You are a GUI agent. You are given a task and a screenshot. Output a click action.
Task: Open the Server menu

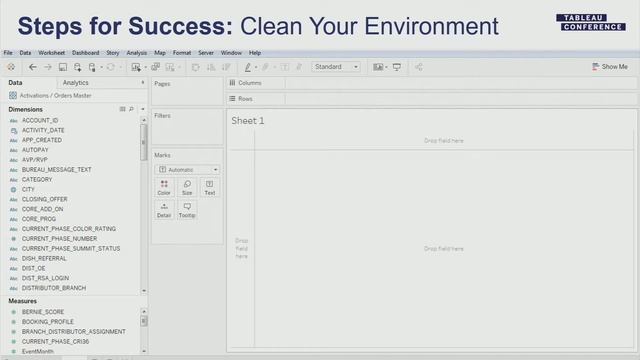coord(206,53)
